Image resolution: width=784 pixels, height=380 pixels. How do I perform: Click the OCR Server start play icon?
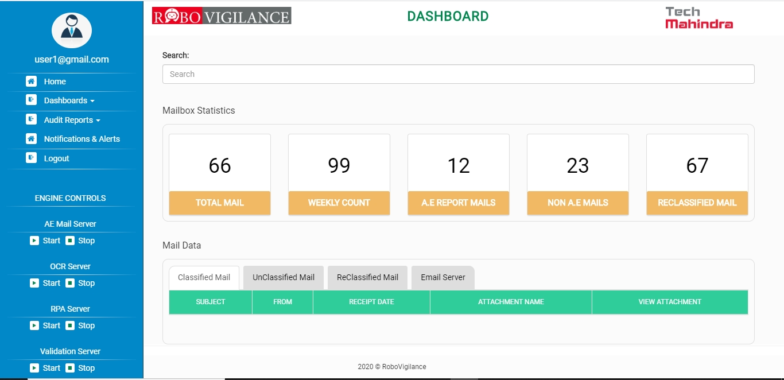pos(34,284)
